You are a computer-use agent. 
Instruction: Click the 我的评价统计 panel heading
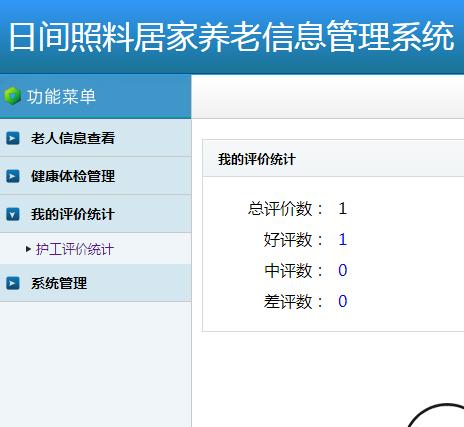(x=257, y=159)
